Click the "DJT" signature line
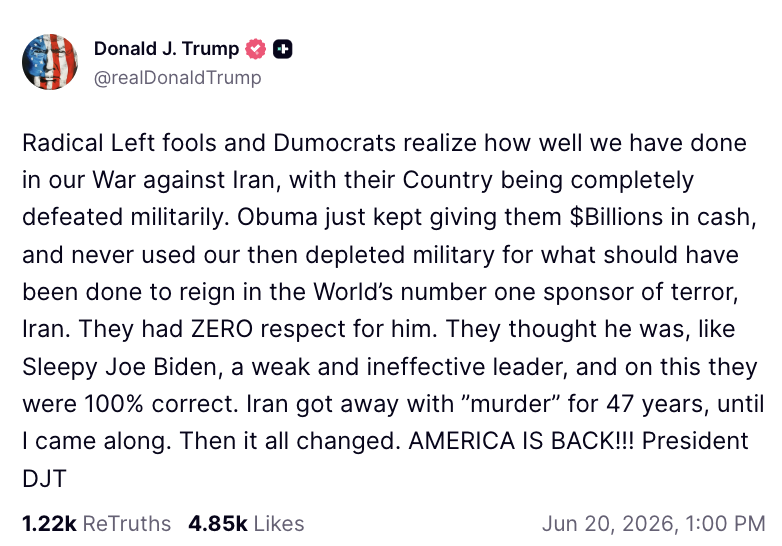 (x=44, y=479)
